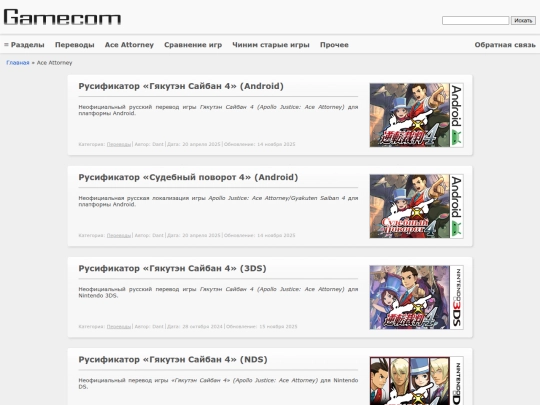Open the Гякутэн Сайбан 4 Android cover thumbnail

click(416, 115)
